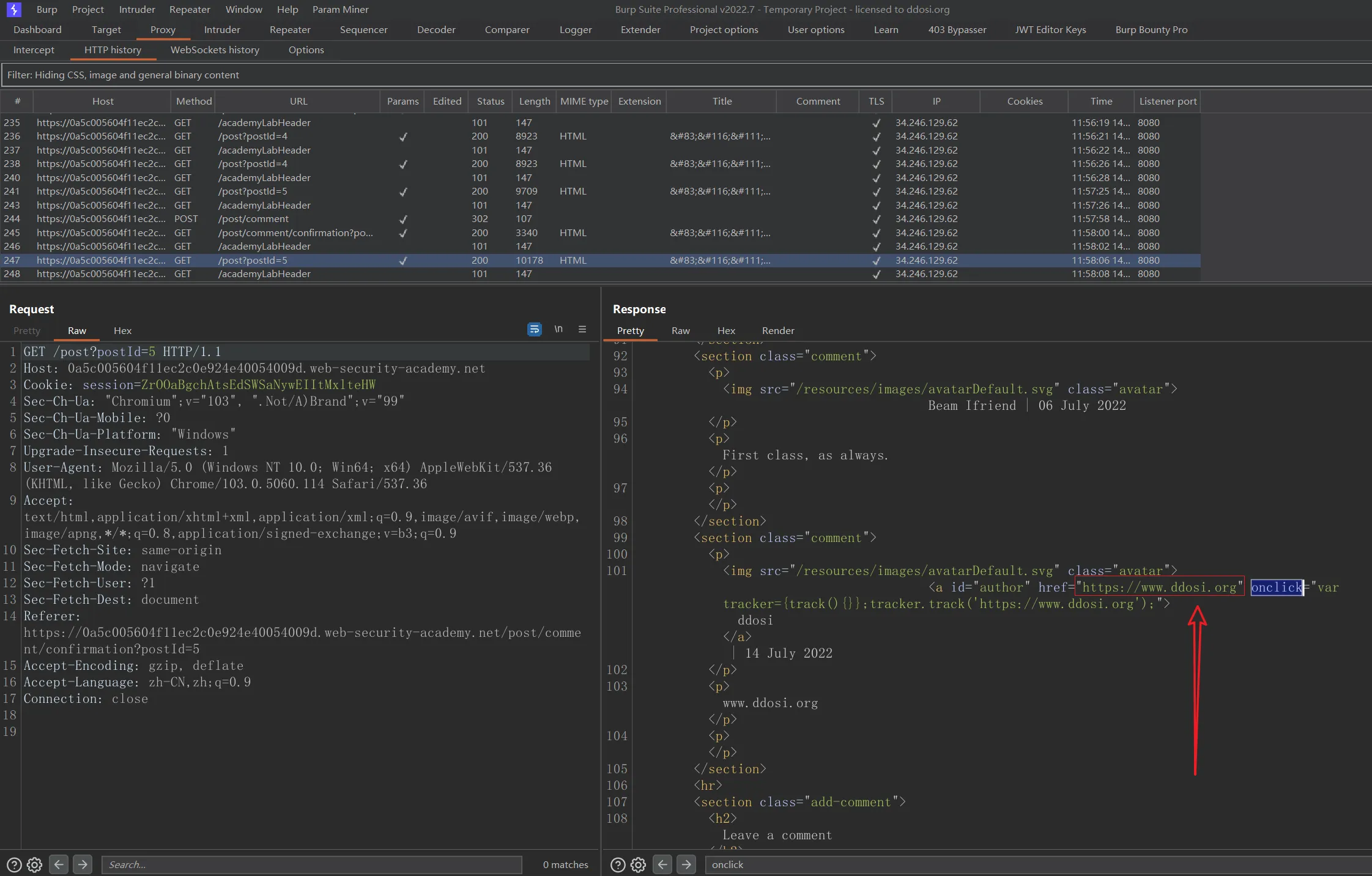This screenshot has width=1372, height=876.
Task: Open the Proxy Options sub-tab
Action: (306, 50)
